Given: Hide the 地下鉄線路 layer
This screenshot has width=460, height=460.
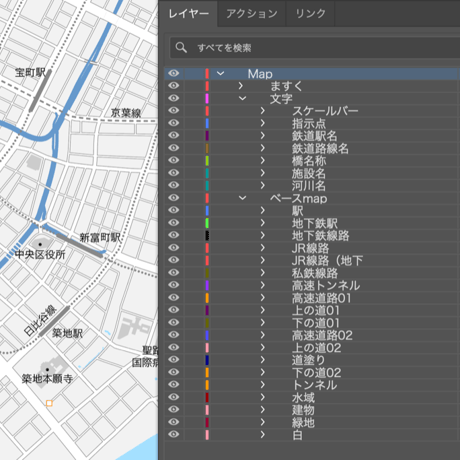Looking at the screenshot, I should 174,235.
